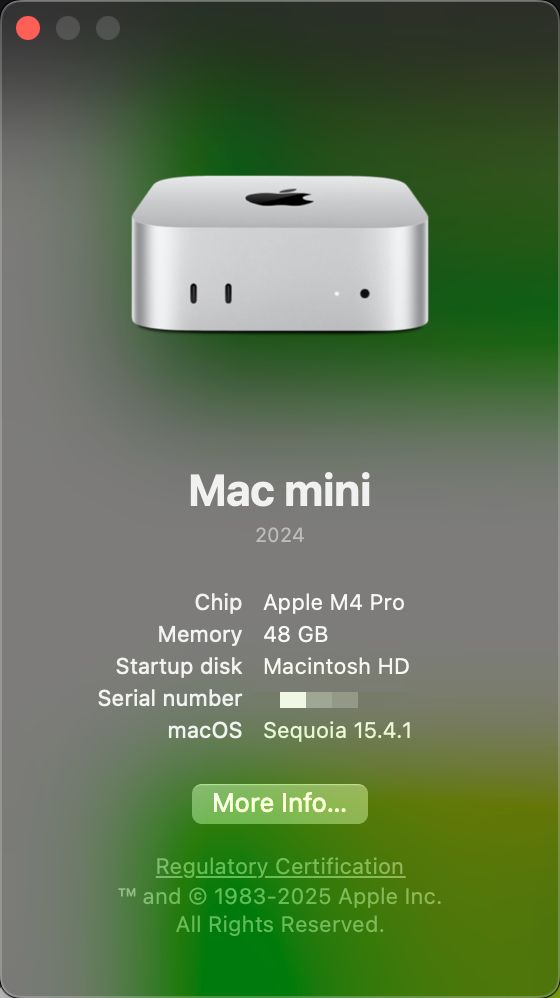Click the Macintosh HD startup disk value
560x998 pixels.
(x=336, y=666)
